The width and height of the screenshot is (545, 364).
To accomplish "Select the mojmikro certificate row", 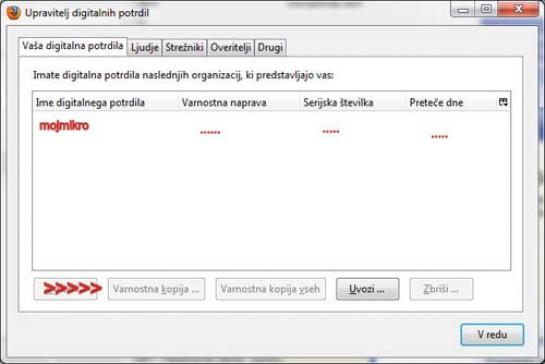I will (x=271, y=128).
